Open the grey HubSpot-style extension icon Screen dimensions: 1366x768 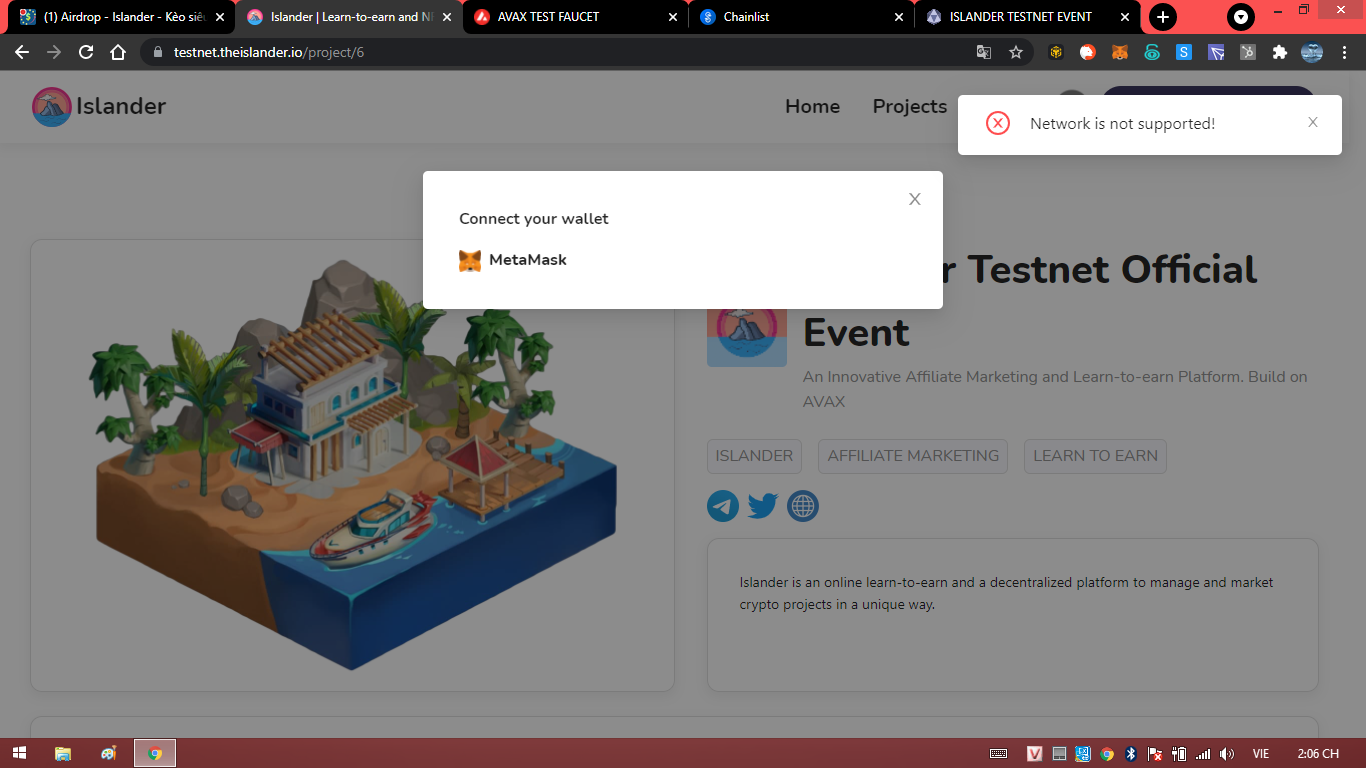click(1248, 52)
